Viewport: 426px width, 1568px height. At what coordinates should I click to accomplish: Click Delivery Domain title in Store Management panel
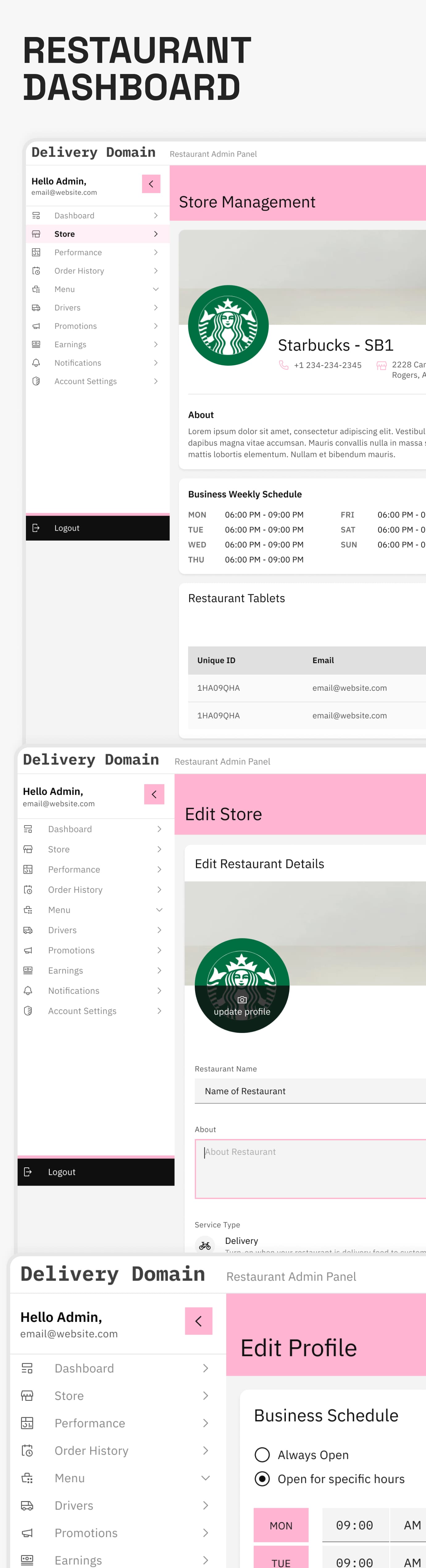[93, 152]
